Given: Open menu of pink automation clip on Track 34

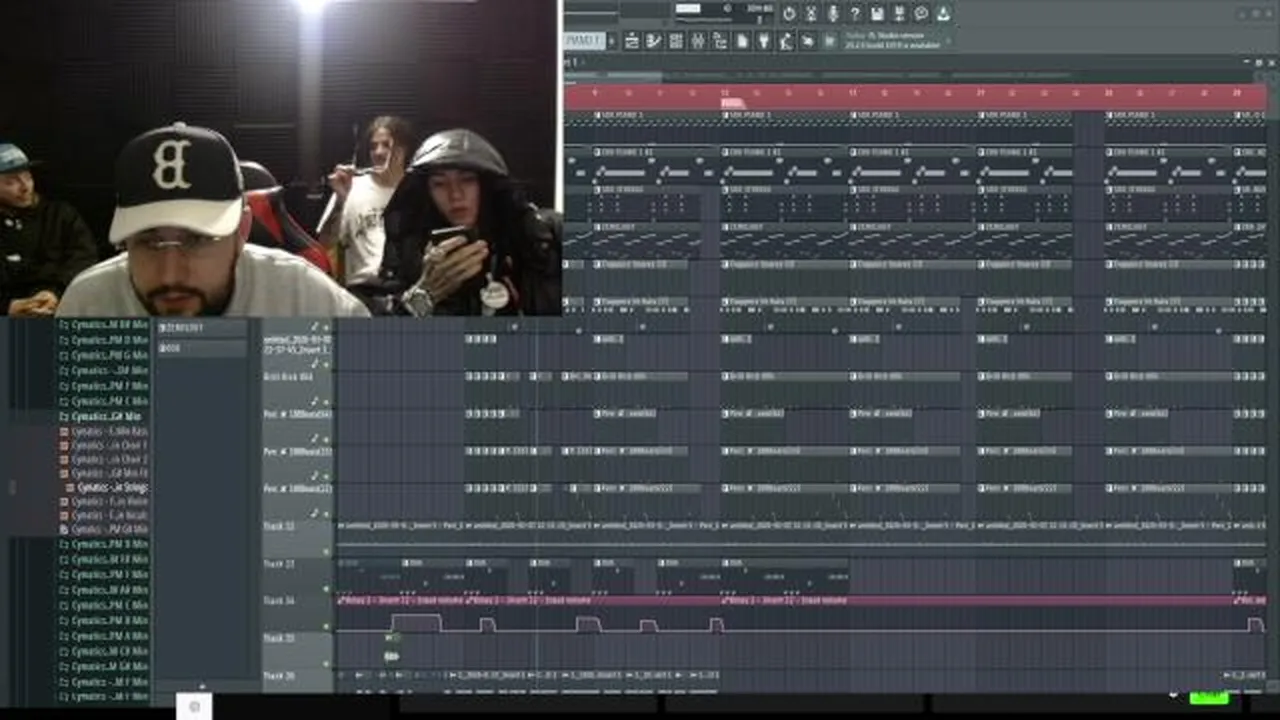Looking at the screenshot, I should click(341, 600).
